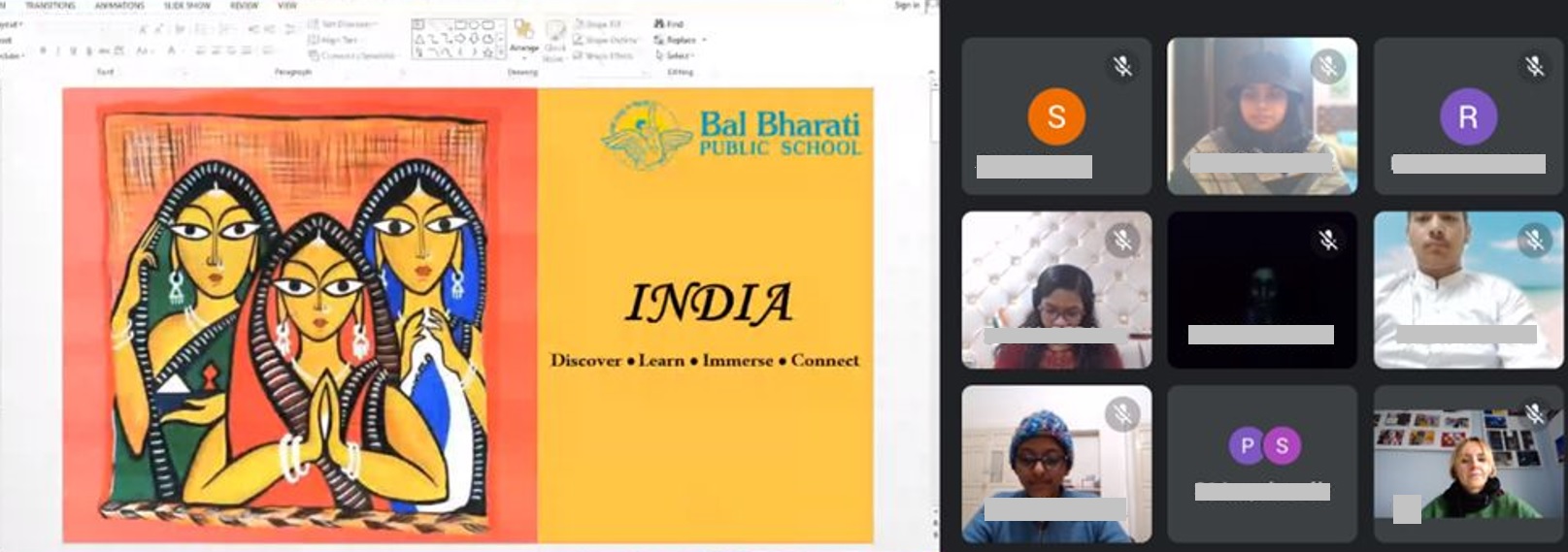
Task: Open the Select dropdown in Editing
Action: click(673, 56)
